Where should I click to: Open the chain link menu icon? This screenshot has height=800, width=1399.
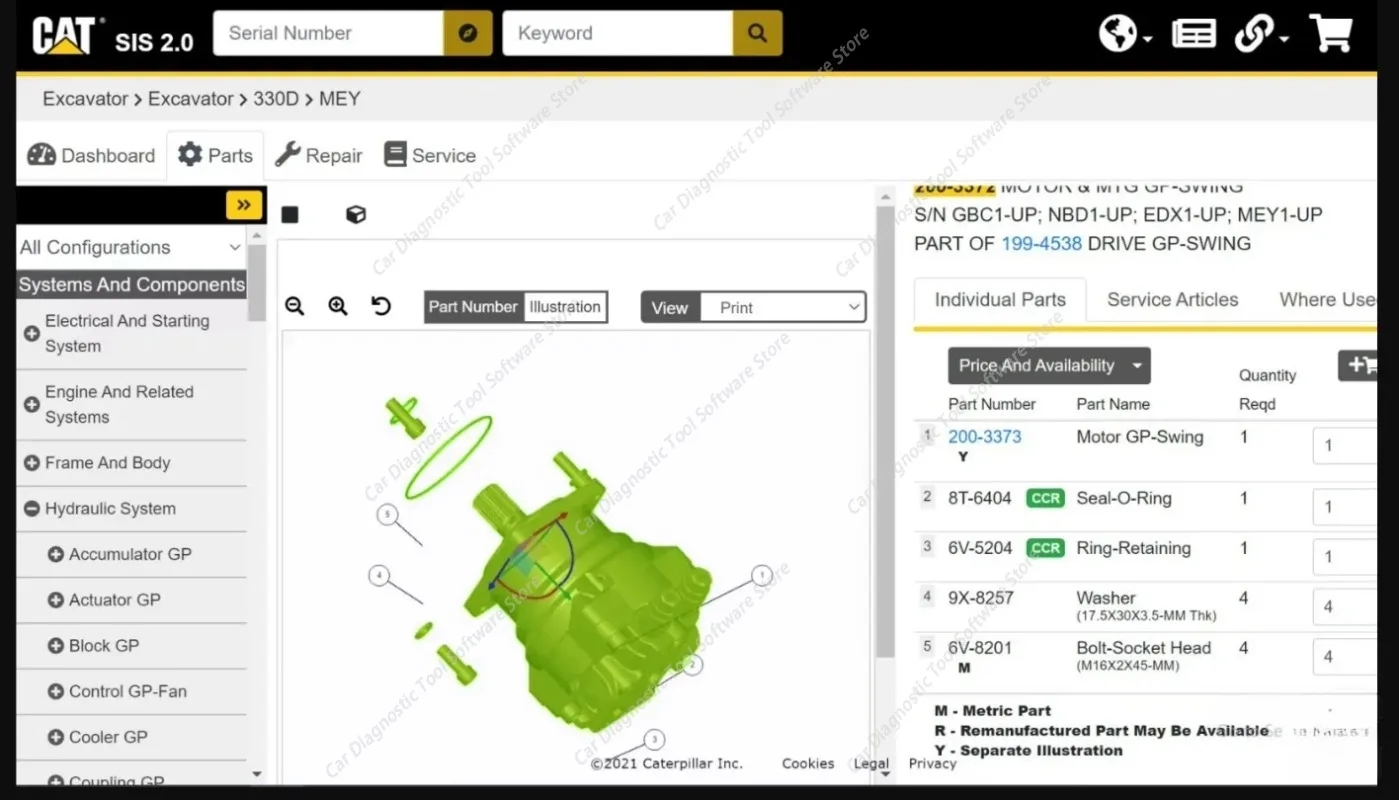[1260, 34]
